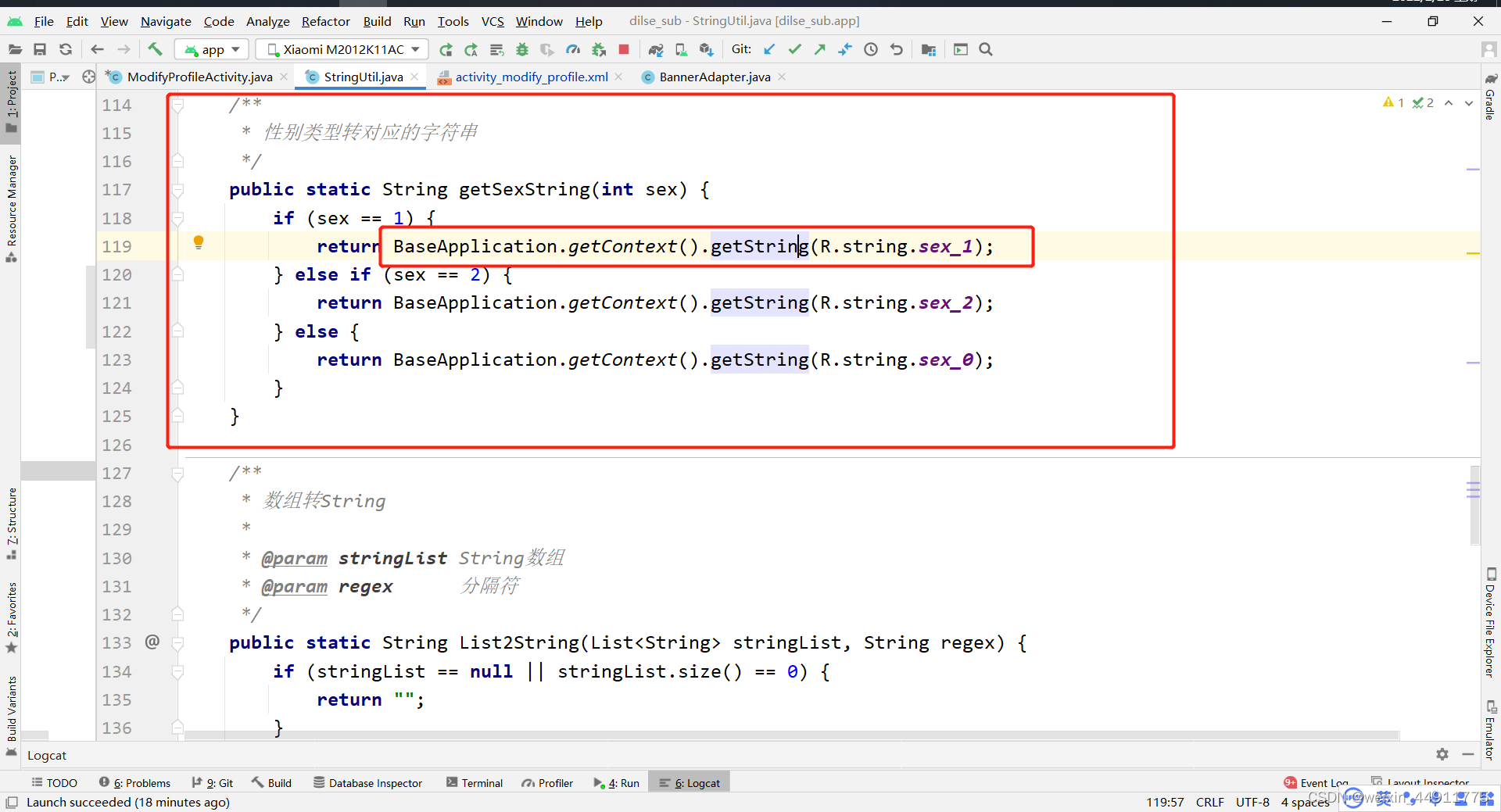Click the Save All icon

40,49
